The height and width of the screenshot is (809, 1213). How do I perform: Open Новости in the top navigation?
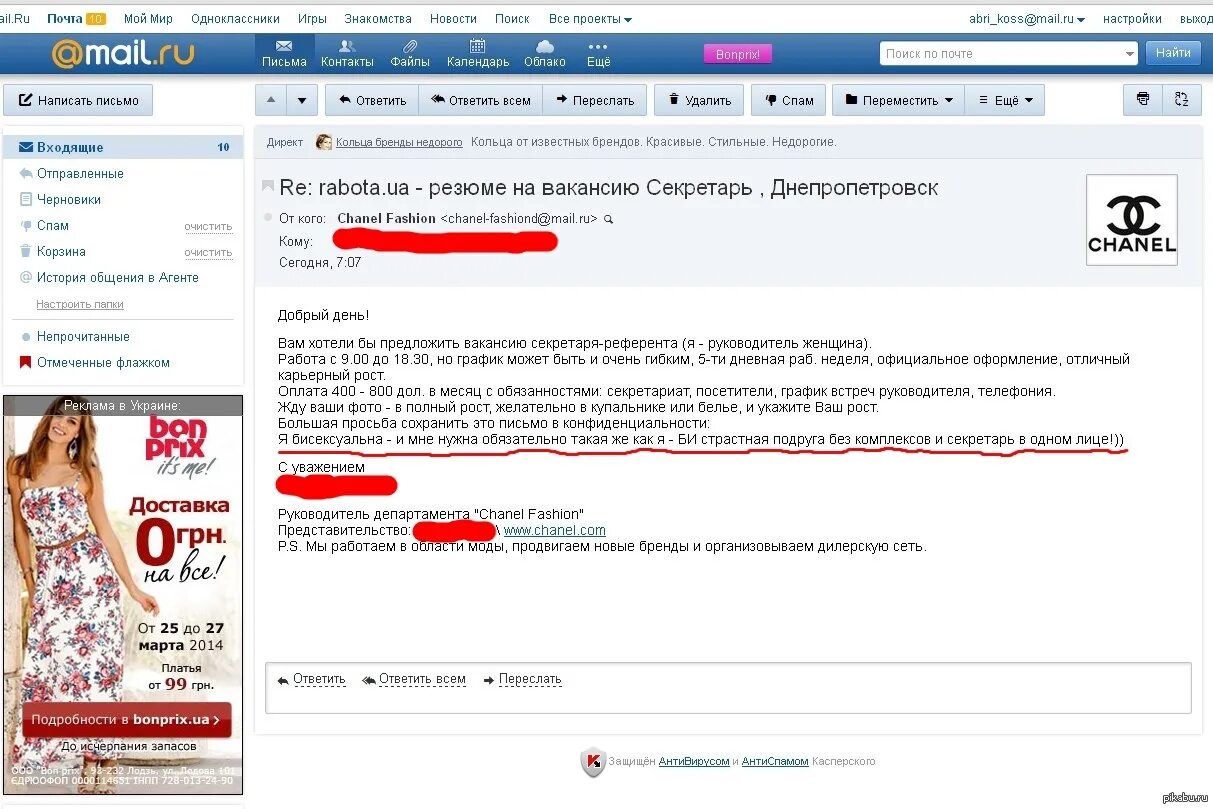453,19
